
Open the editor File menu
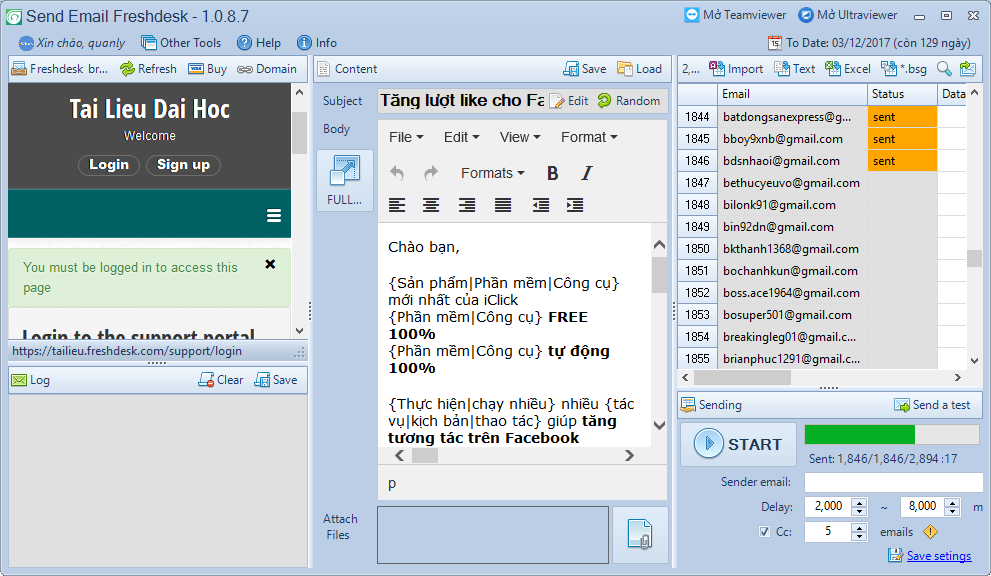(406, 137)
